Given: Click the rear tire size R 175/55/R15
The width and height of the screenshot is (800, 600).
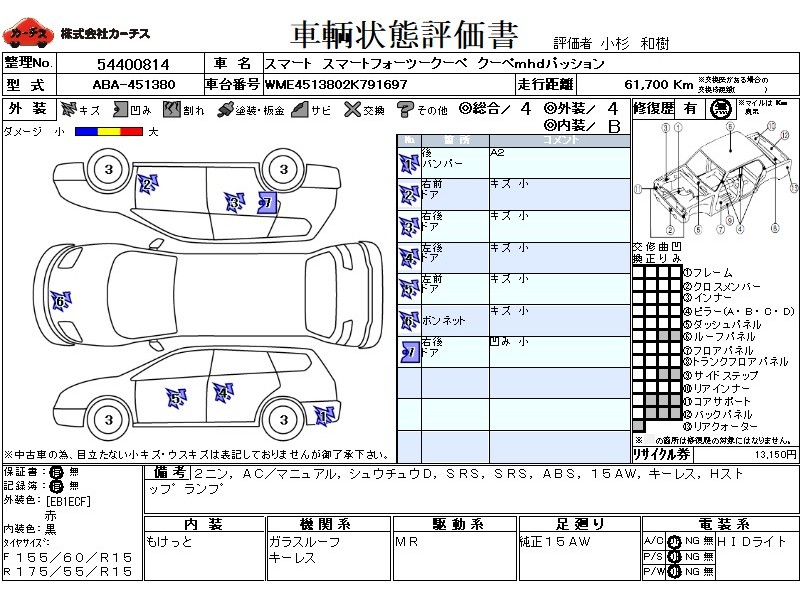Looking at the screenshot, I should (68, 571).
